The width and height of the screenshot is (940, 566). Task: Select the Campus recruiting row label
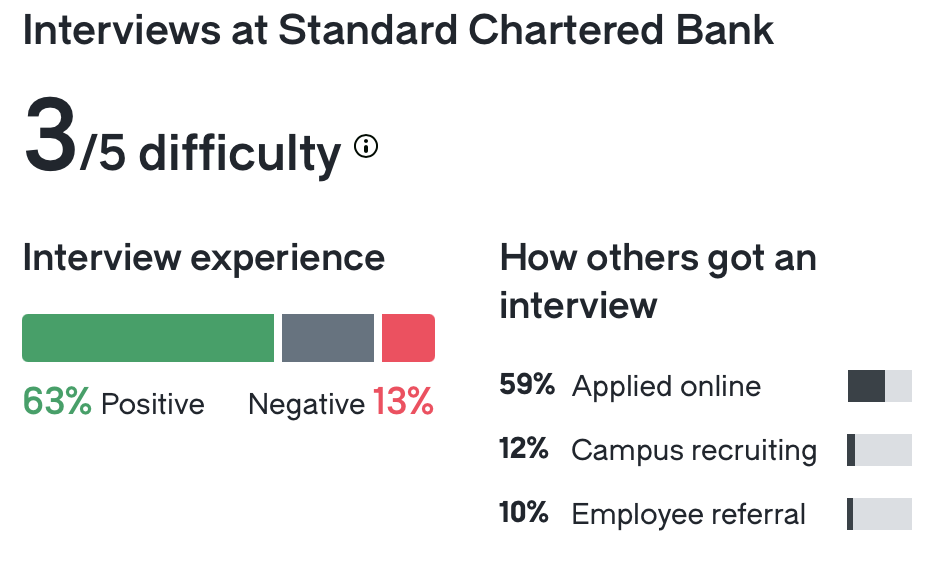tap(694, 450)
